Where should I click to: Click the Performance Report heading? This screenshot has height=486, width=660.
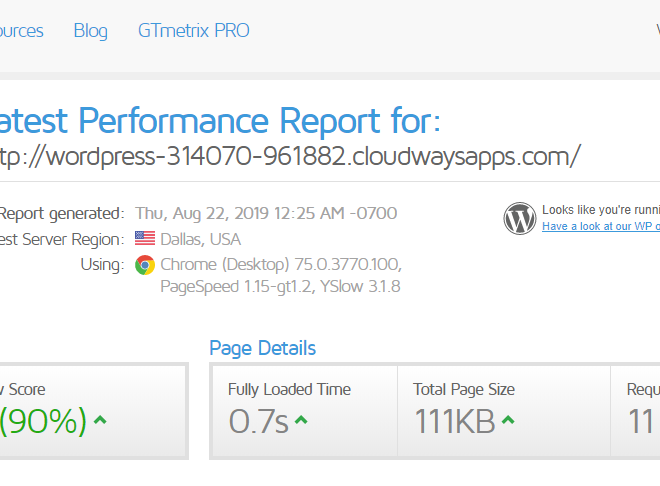pos(220,121)
